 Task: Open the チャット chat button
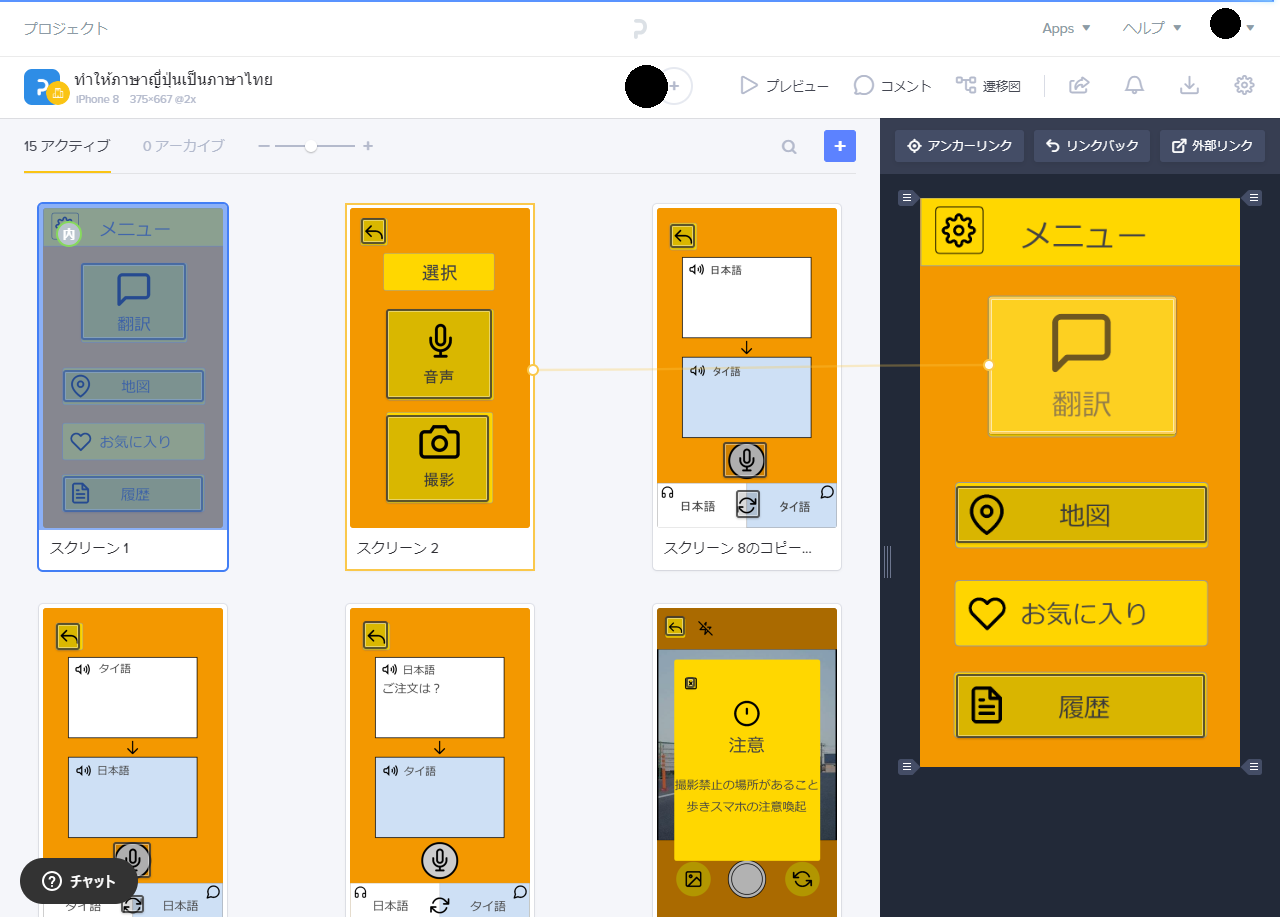coord(79,881)
